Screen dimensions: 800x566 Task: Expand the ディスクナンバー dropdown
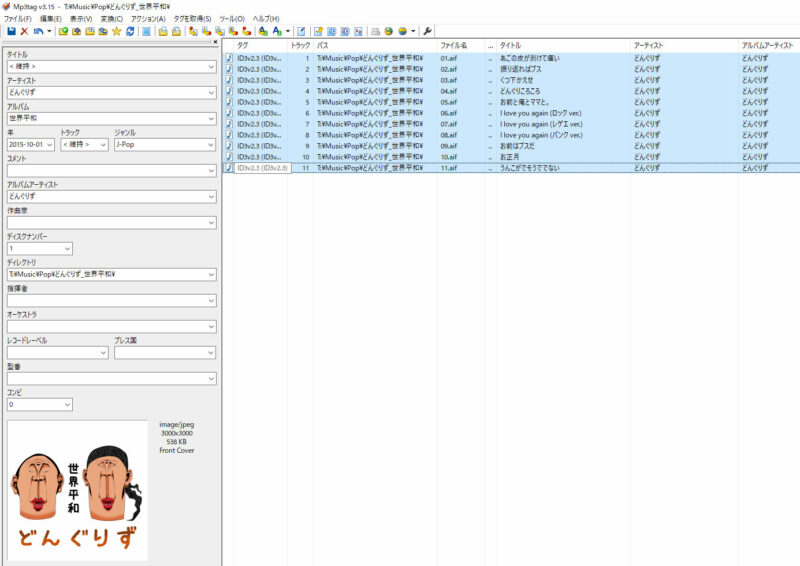(67, 249)
